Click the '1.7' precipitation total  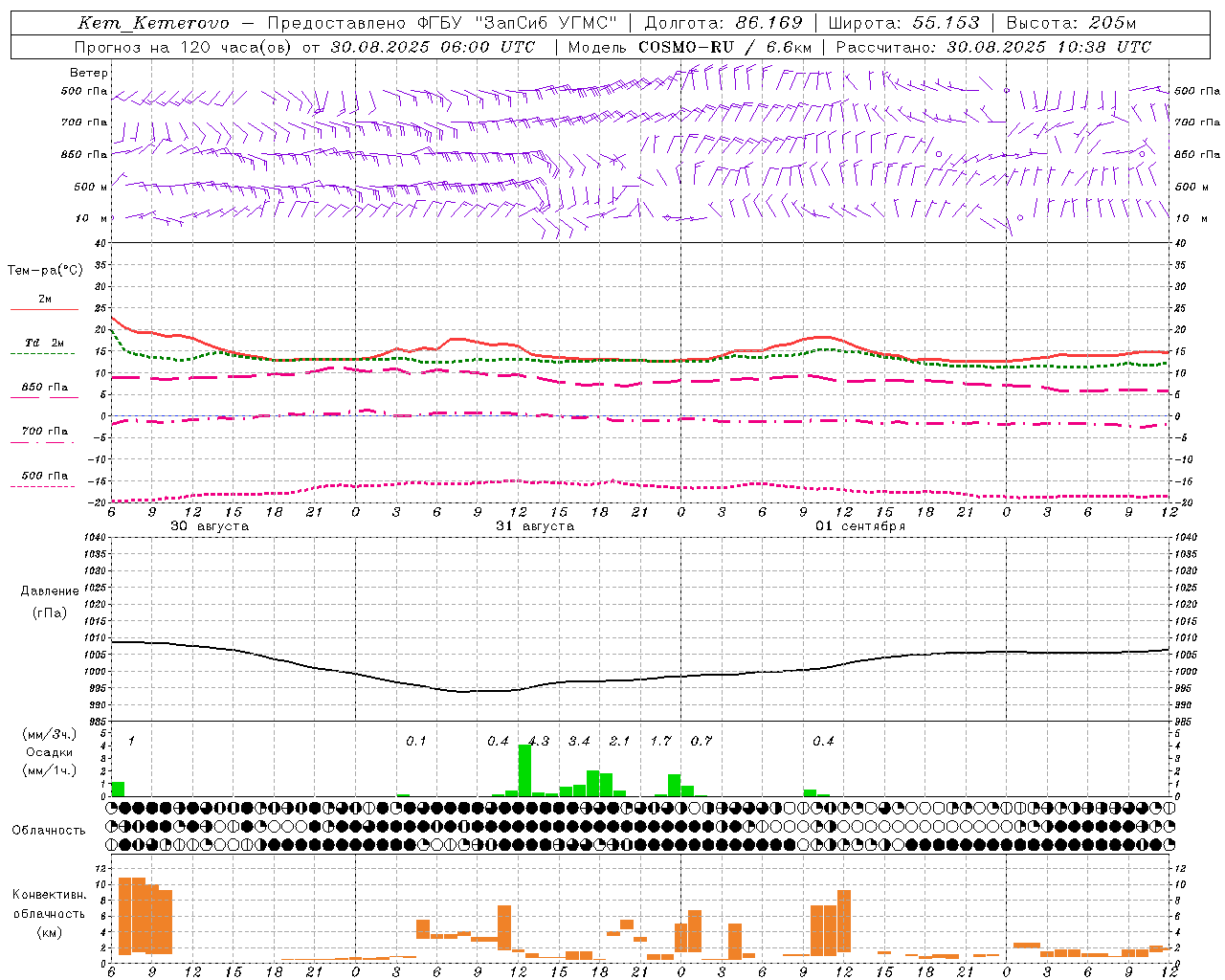(x=660, y=742)
